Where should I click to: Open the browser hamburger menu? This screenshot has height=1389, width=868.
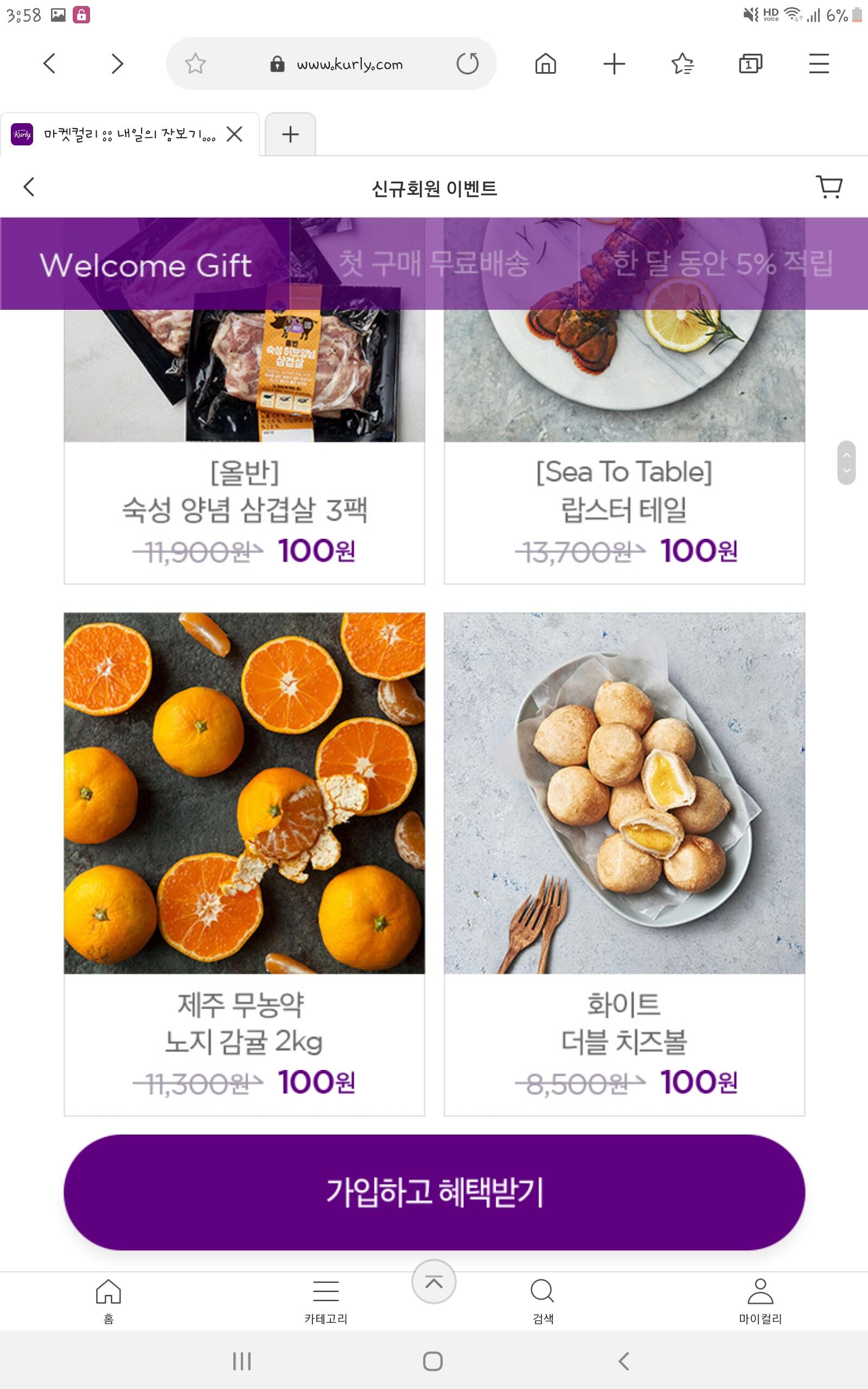click(819, 63)
